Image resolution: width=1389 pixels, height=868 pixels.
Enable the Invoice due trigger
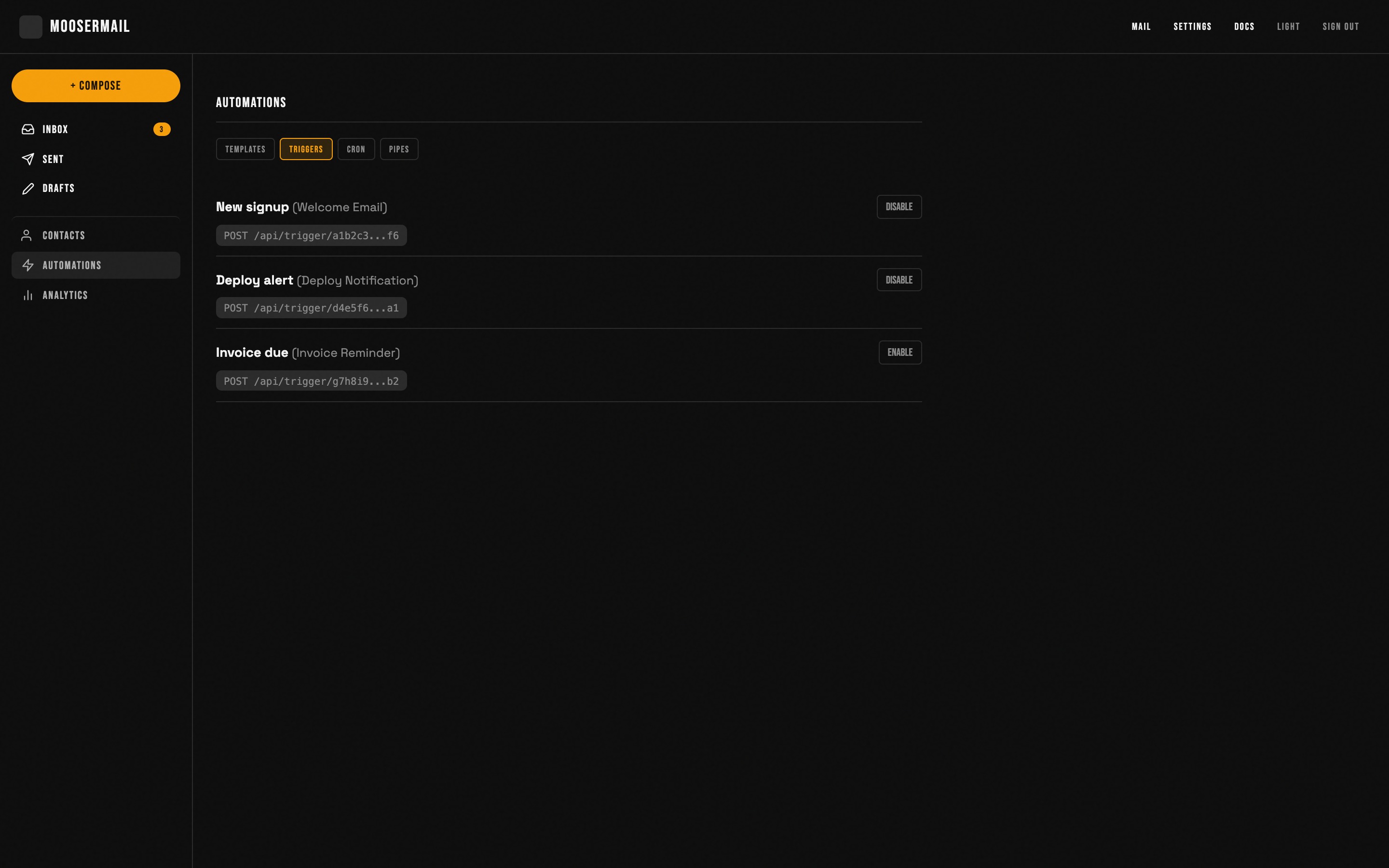coord(899,353)
